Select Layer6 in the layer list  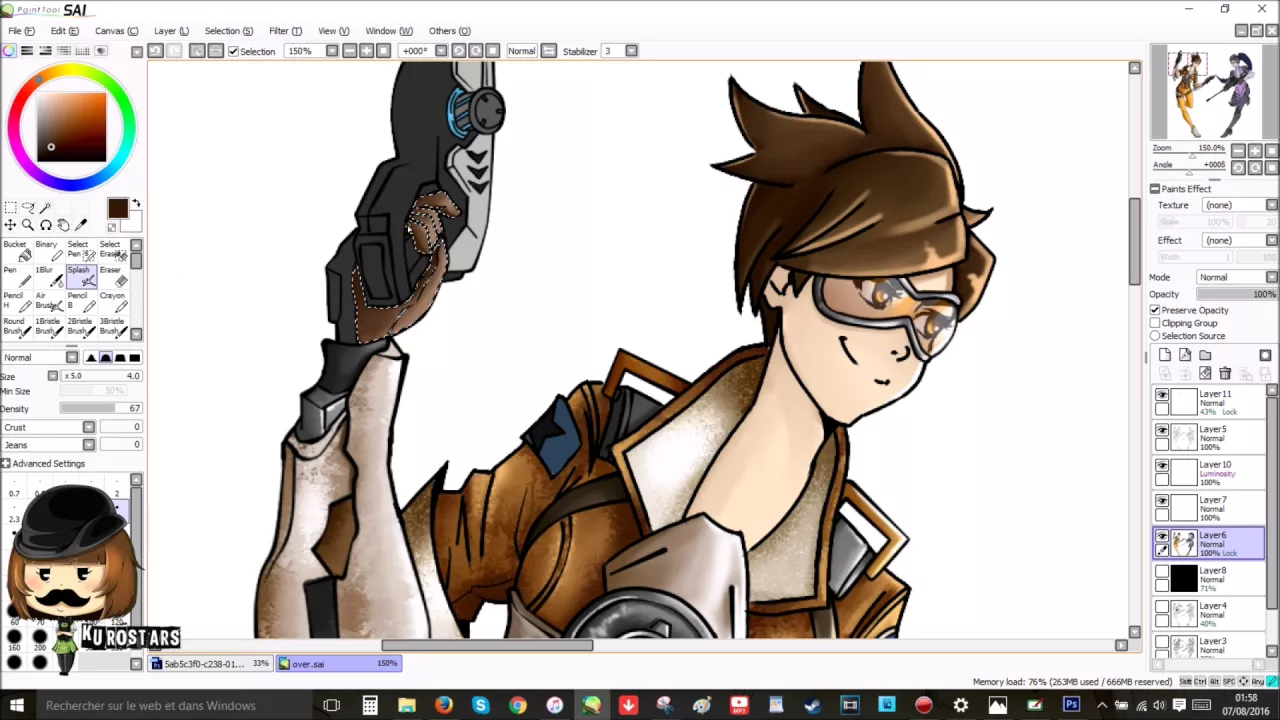point(1209,544)
